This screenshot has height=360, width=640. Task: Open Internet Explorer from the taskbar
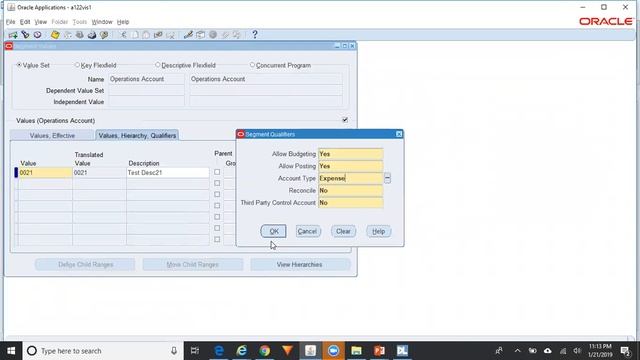(x=242, y=351)
